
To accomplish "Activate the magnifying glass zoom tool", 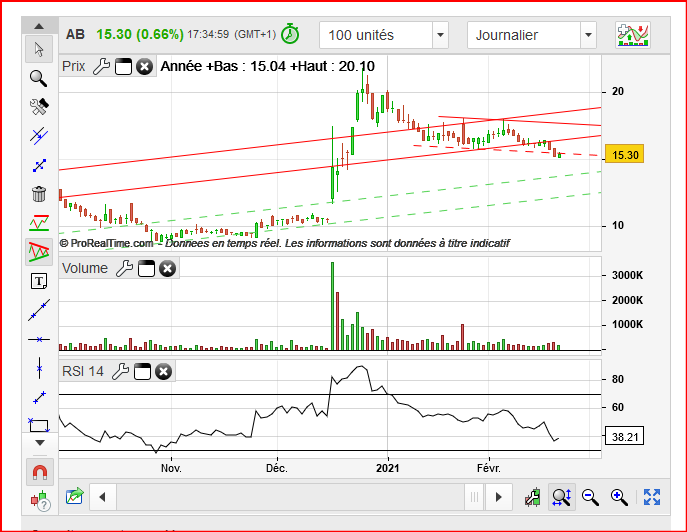I will [x=39, y=77].
